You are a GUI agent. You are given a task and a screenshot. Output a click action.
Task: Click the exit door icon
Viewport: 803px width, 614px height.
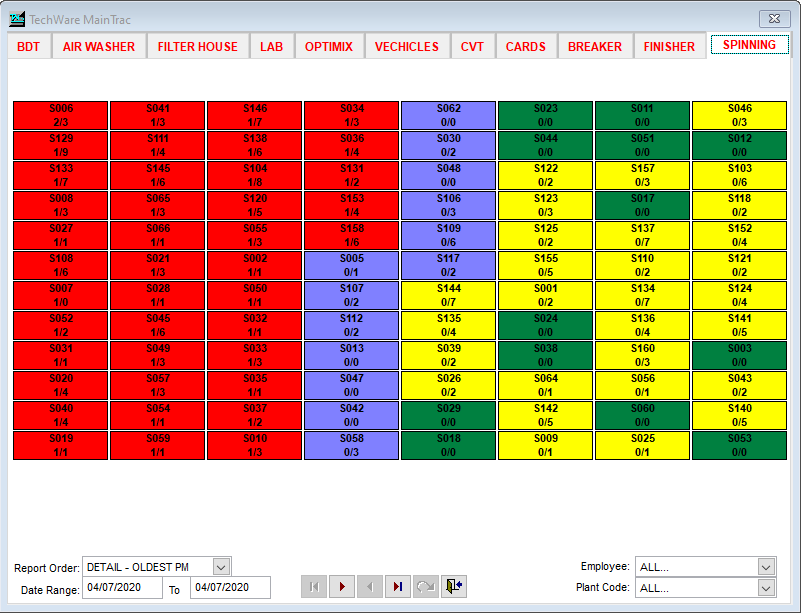451,587
